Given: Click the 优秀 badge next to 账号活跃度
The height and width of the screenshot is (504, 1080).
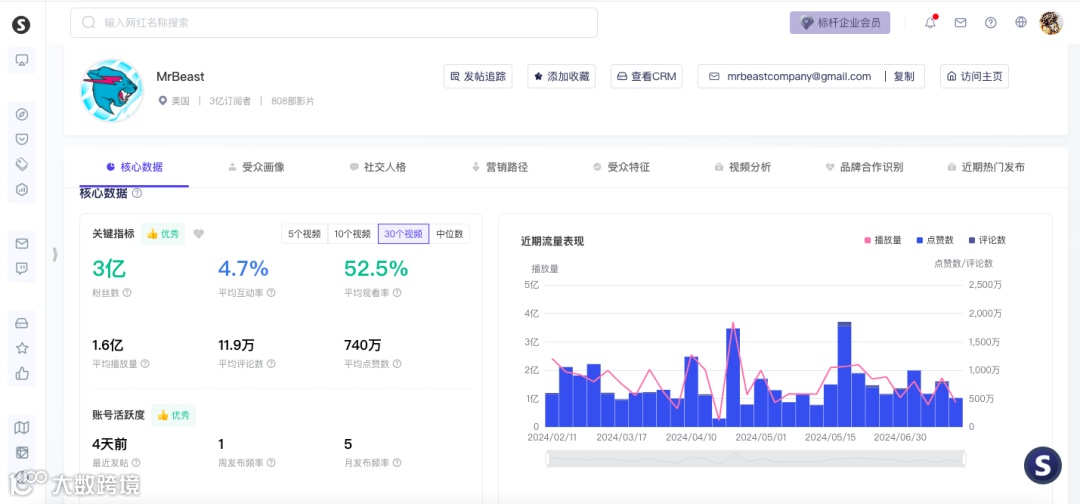Looking at the screenshot, I should (x=174, y=415).
